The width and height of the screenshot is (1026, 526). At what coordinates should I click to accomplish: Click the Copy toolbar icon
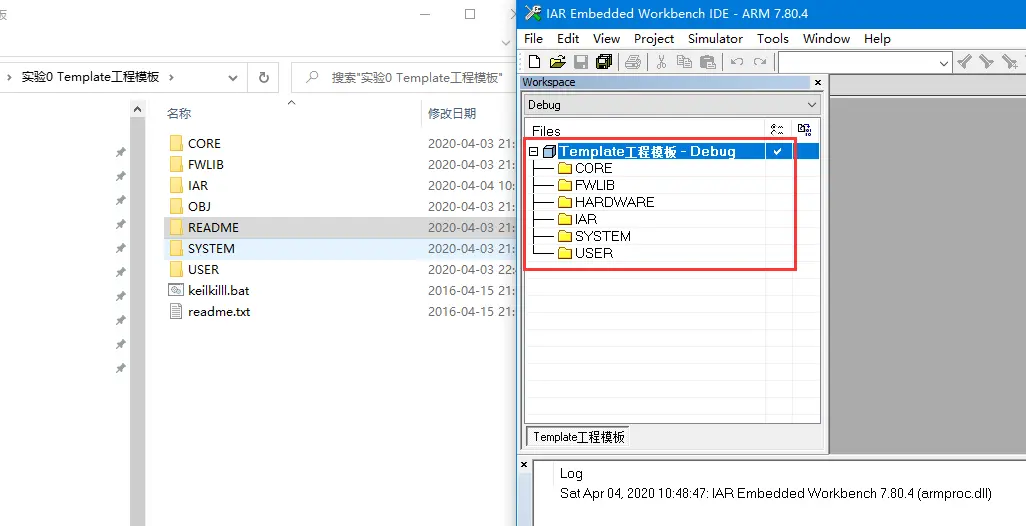click(684, 62)
